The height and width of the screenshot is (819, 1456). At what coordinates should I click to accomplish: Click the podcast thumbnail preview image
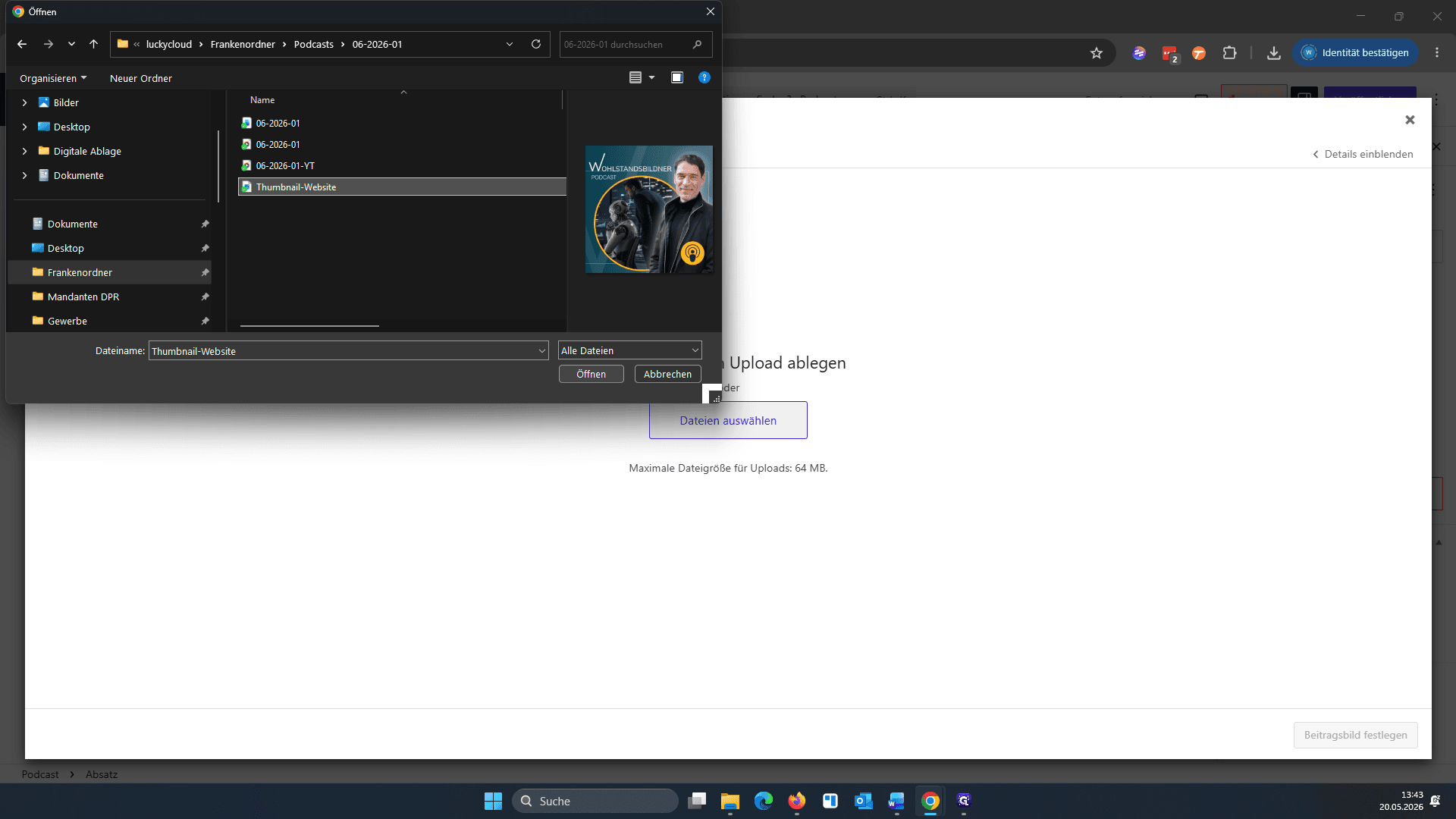point(649,209)
